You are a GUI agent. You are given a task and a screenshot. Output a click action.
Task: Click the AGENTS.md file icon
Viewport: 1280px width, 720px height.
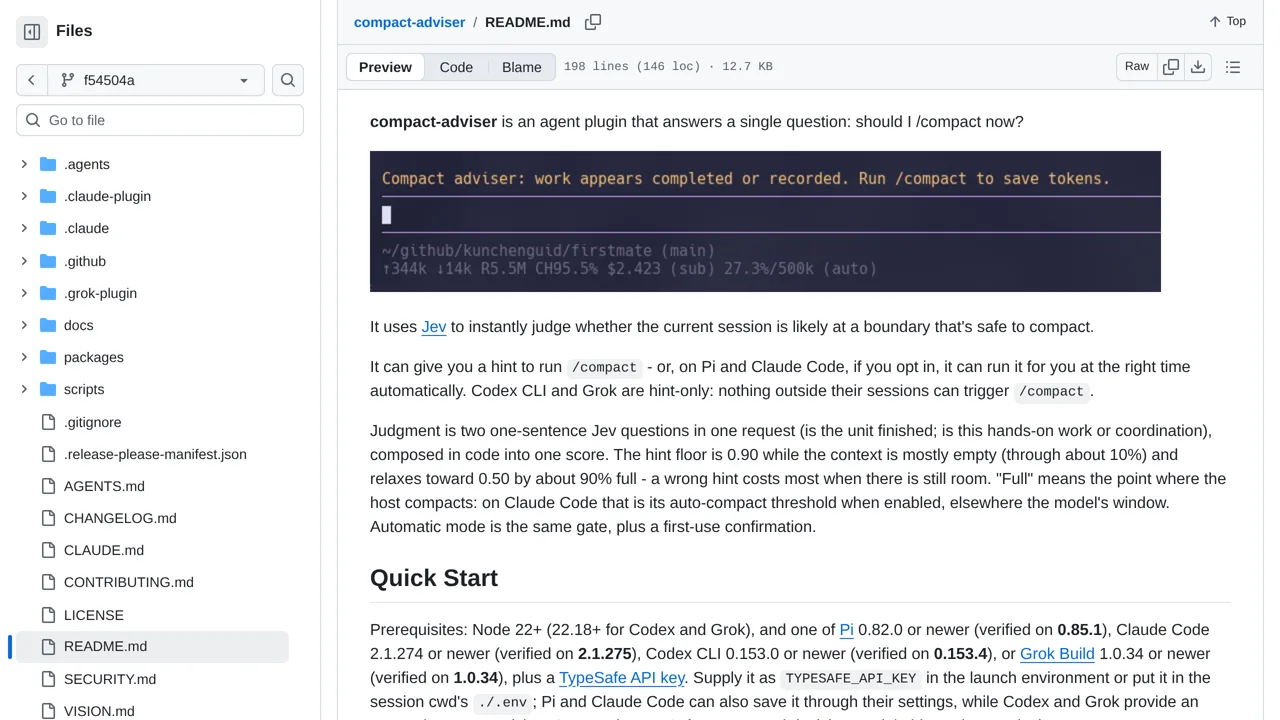[x=48, y=486]
